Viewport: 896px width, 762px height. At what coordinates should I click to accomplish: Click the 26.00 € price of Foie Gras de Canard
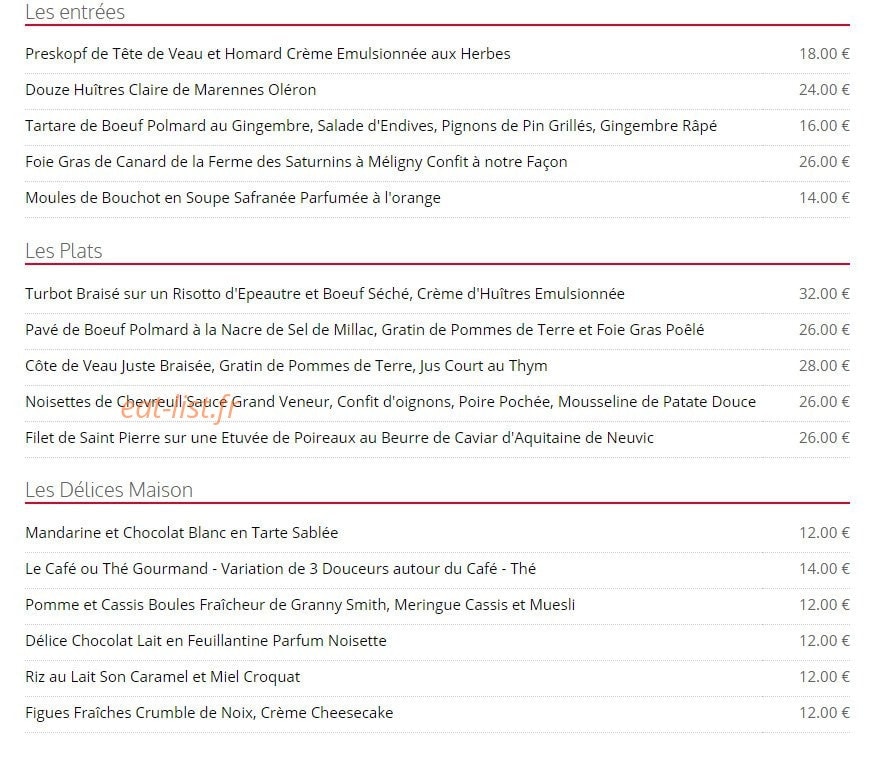pyautogui.click(x=824, y=162)
